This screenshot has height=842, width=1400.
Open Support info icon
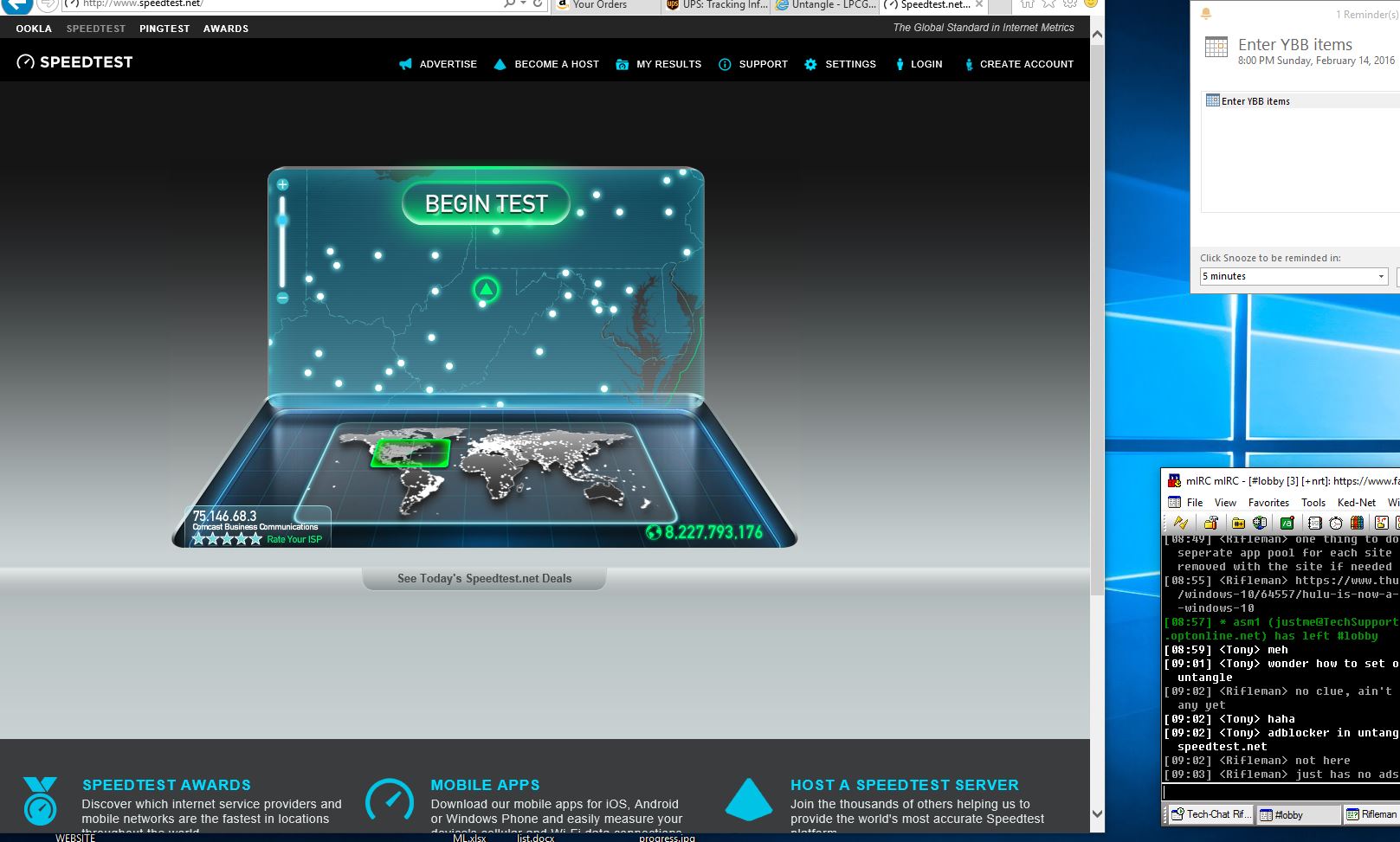coord(725,64)
